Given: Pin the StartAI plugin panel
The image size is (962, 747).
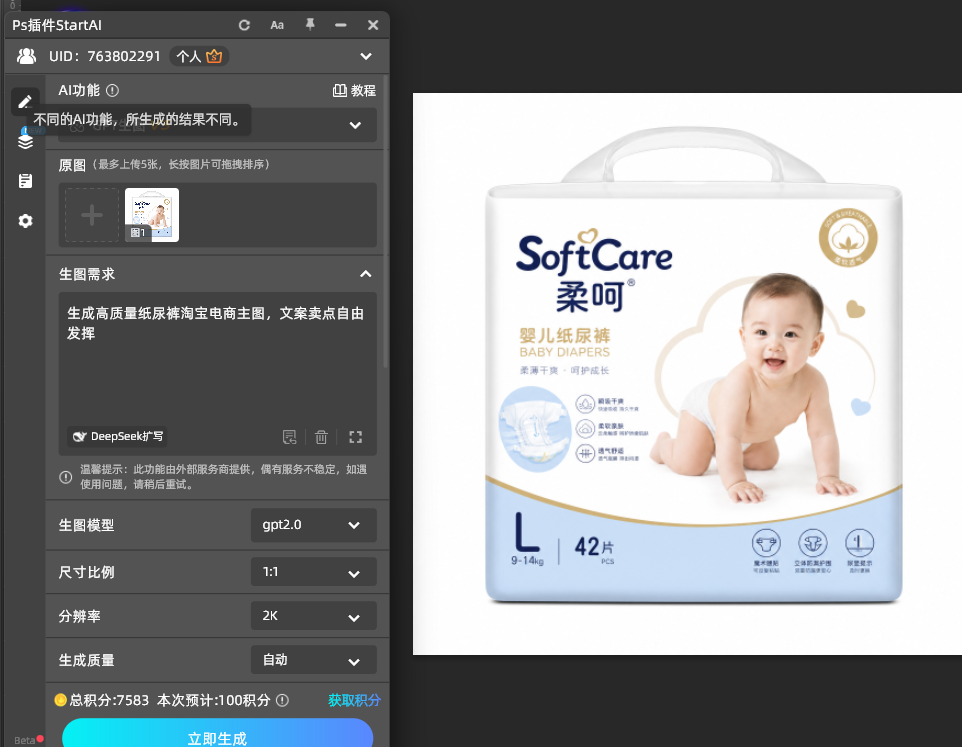Looking at the screenshot, I should click(310, 25).
